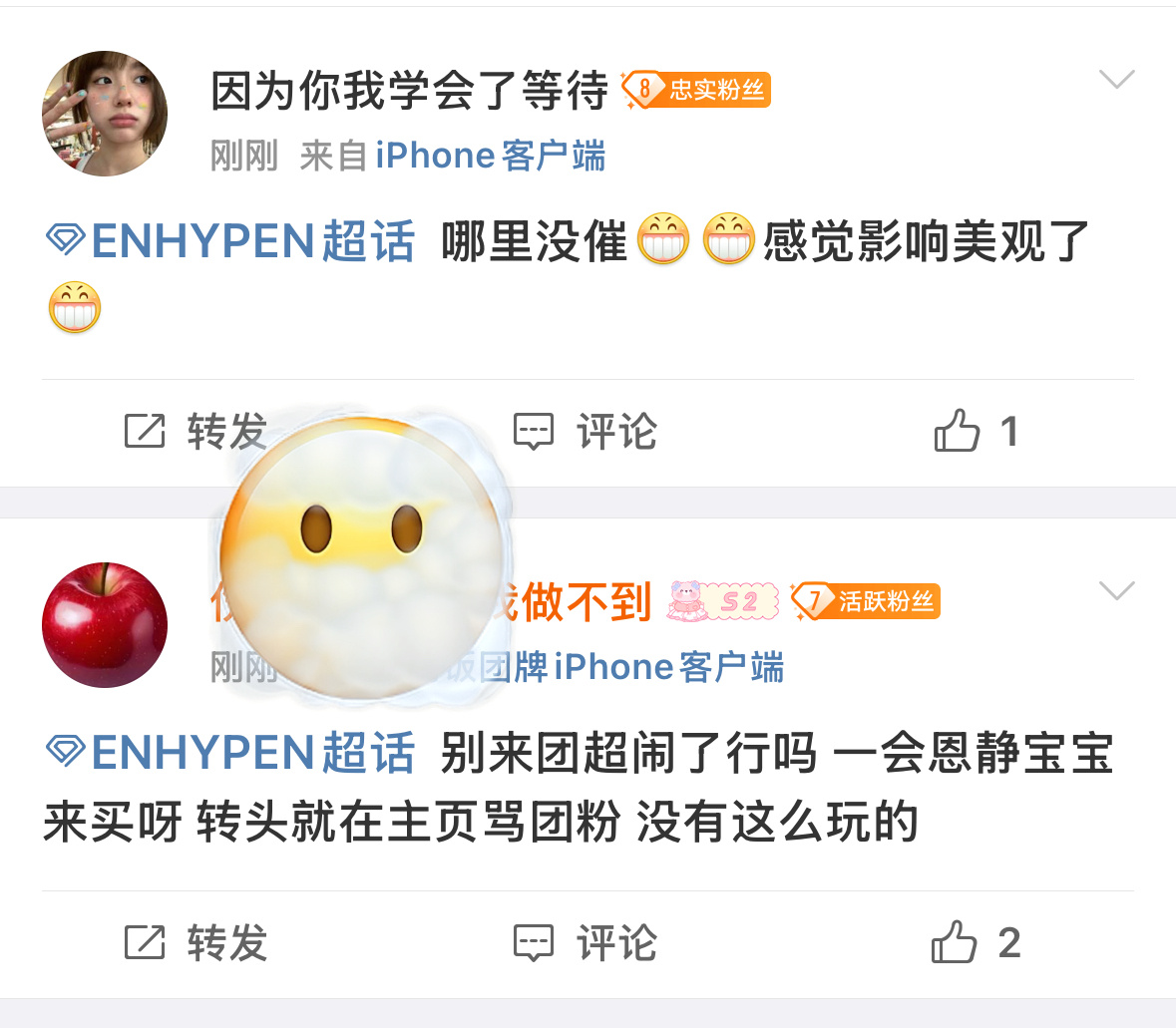Open ENHYPEN超话 link in first post
Image resolution: width=1176 pixels, height=1028 pixels.
pyautogui.click(x=229, y=241)
